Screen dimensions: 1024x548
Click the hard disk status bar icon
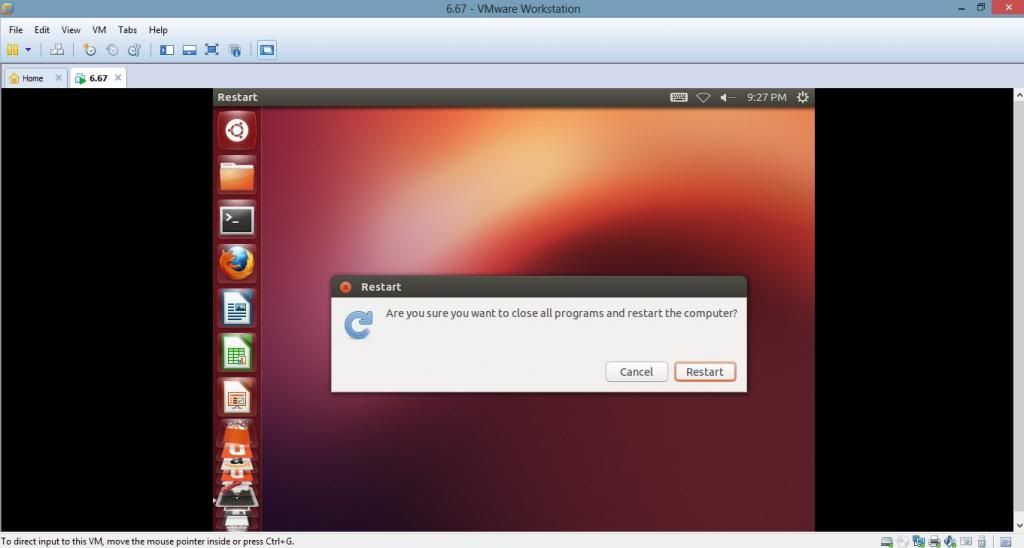pyautogui.click(x=887, y=541)
